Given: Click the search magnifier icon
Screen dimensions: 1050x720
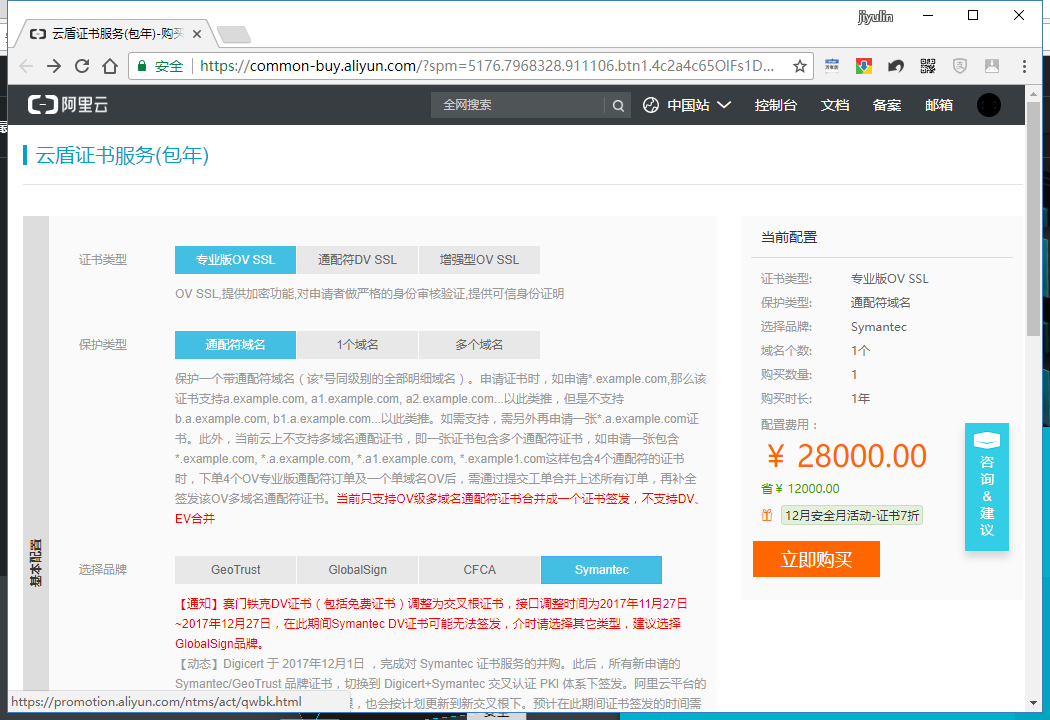Looking at the screenshot, I should [x=618, y=105].
